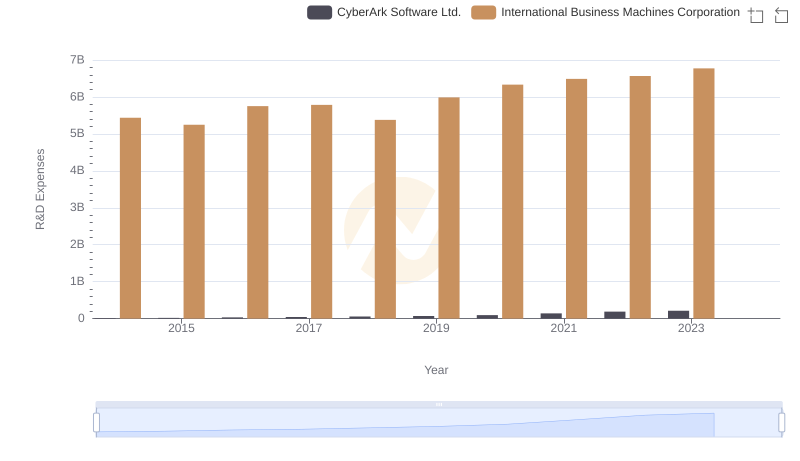Toggle International Business Machines Corporation legend series

coord(606,12)
